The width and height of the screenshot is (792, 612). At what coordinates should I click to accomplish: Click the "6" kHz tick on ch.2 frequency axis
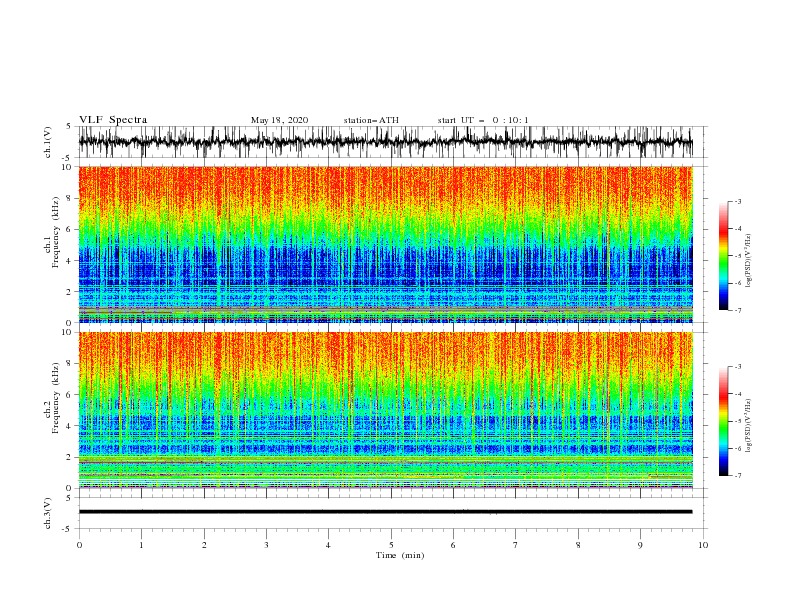click(x=70, y=395)
